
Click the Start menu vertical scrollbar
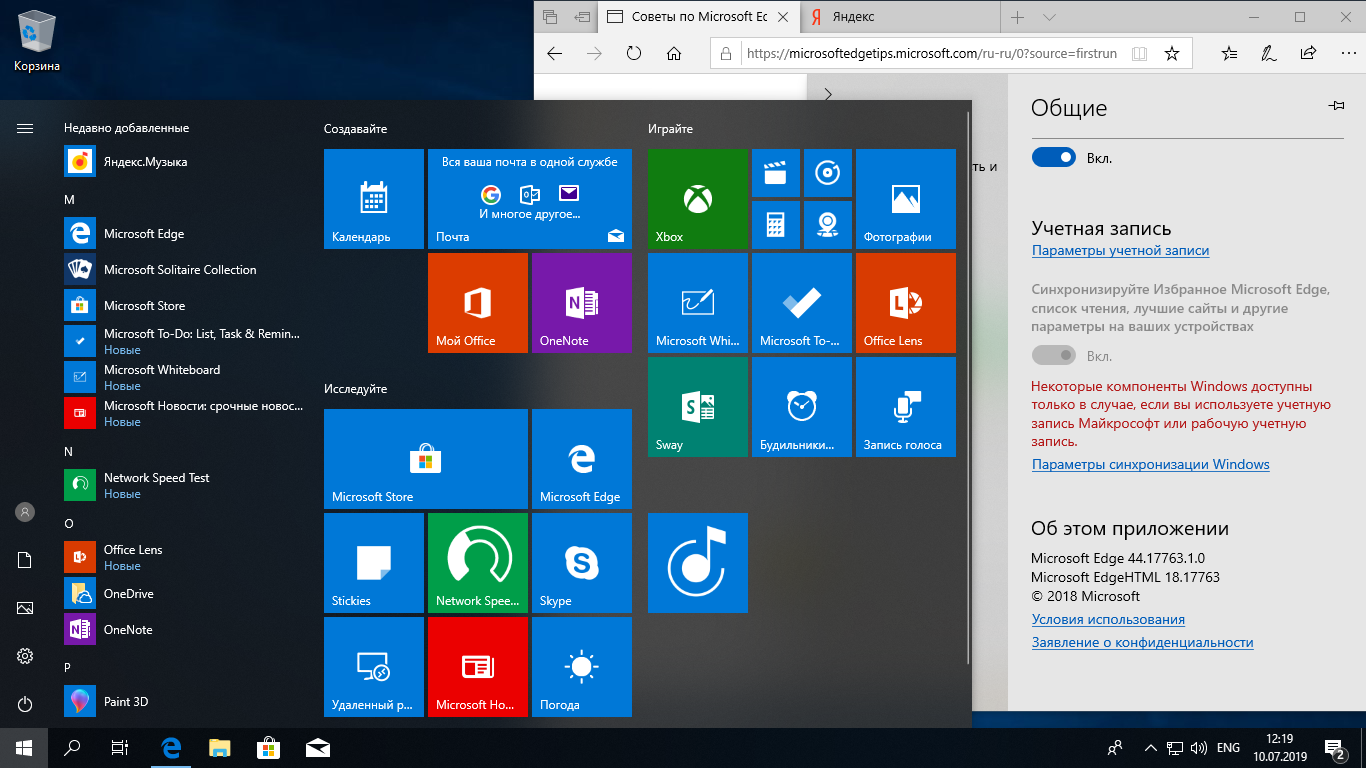point(967,388)
